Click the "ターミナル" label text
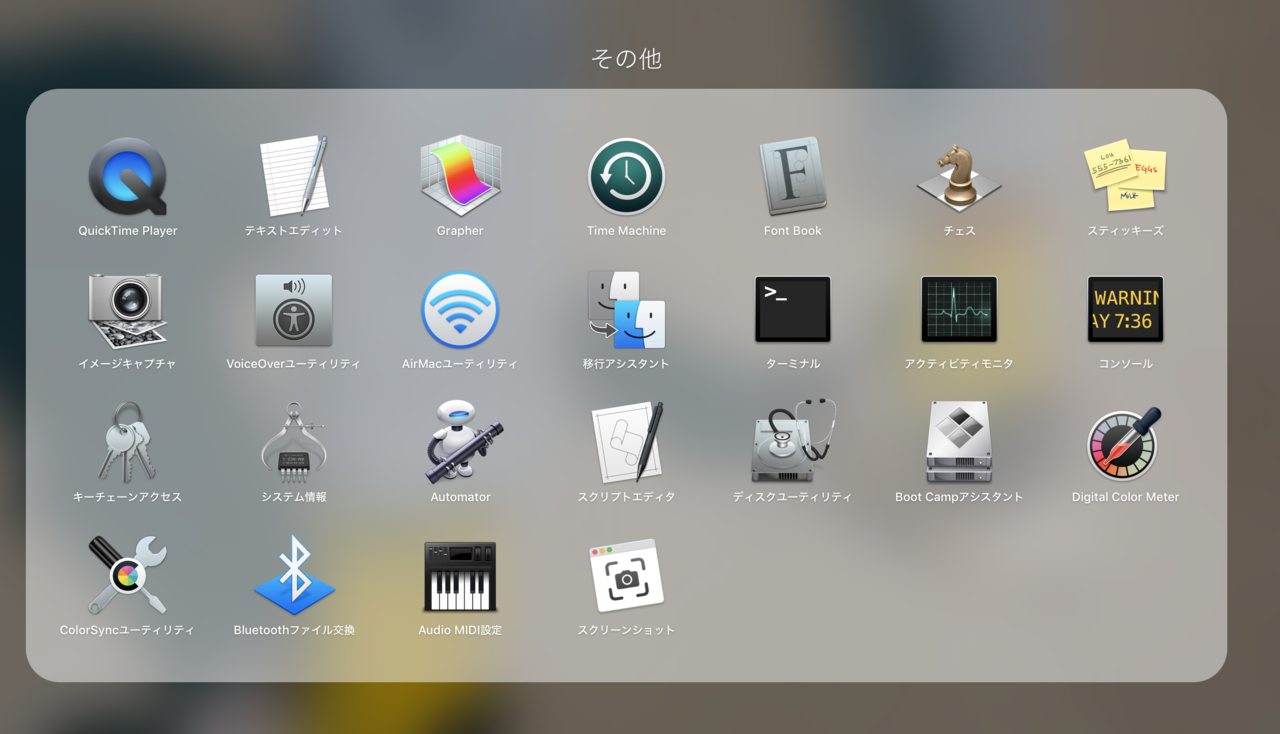 pyautogui.click(x=793, y=364)
